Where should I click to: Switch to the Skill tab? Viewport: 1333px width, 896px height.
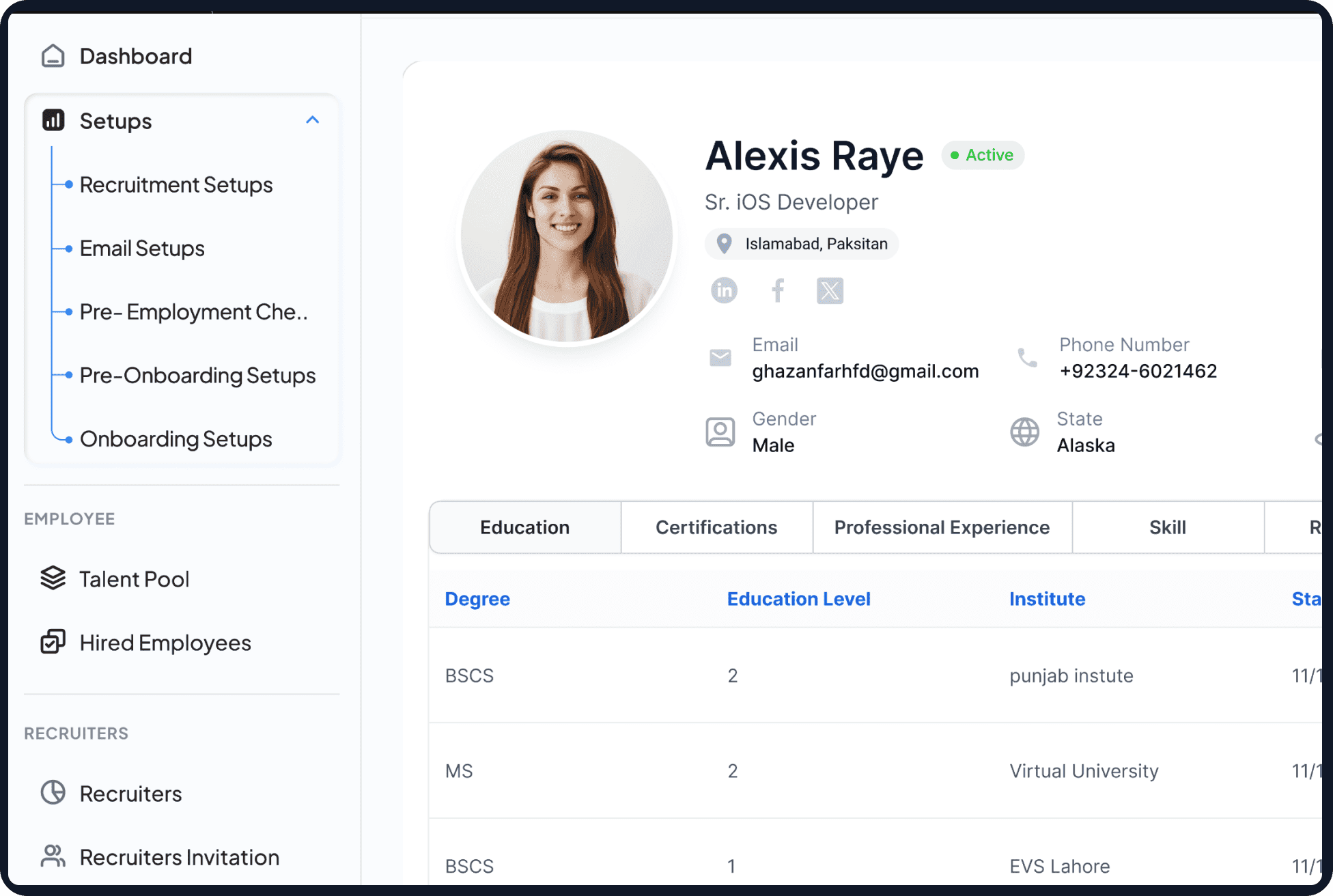click(x=1168, y=527)
